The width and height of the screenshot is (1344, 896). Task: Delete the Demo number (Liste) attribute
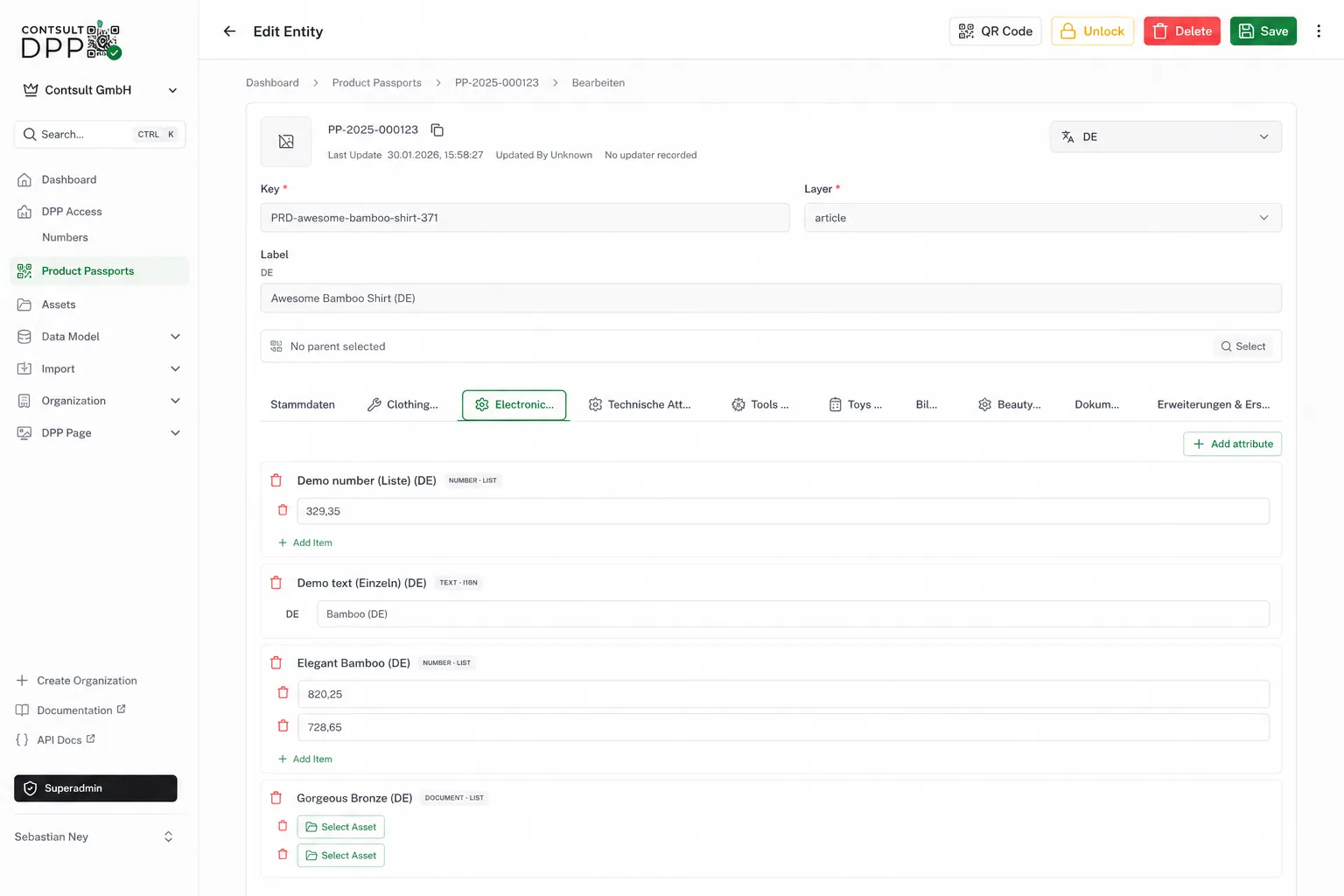point(276,480)
